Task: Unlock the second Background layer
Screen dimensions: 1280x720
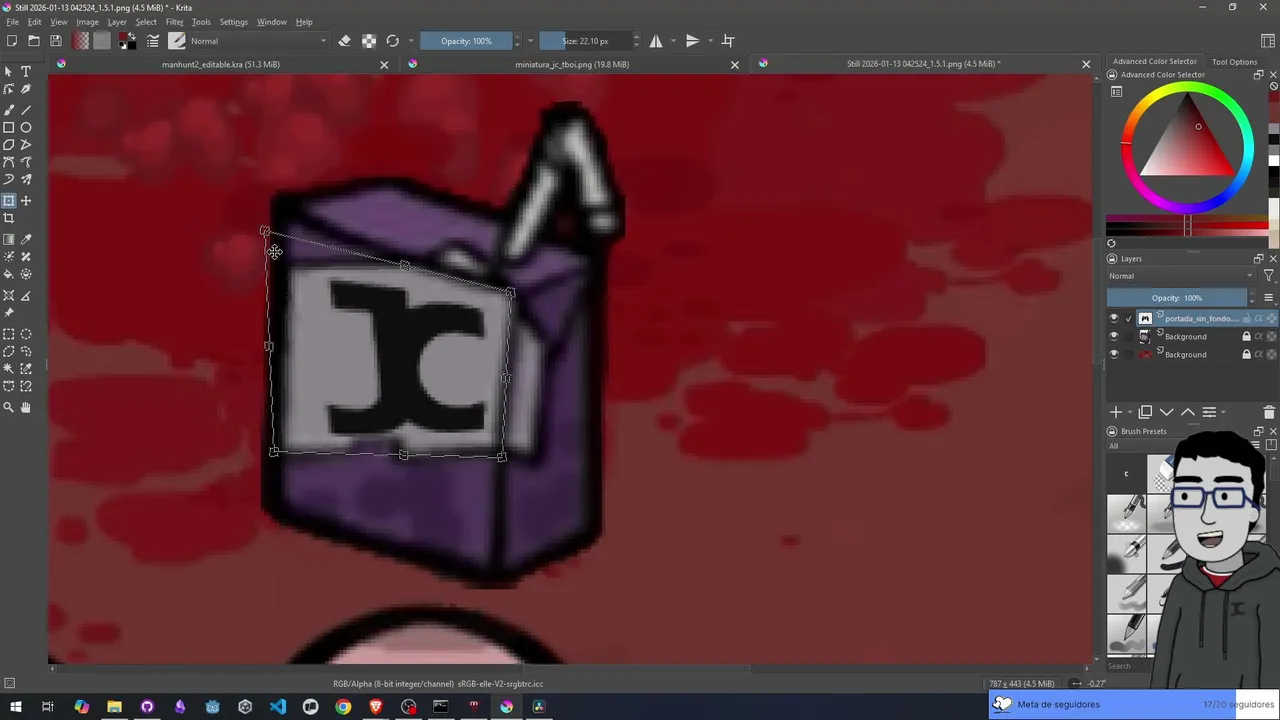Action: pyautogui.click(x=1246, y=354)
